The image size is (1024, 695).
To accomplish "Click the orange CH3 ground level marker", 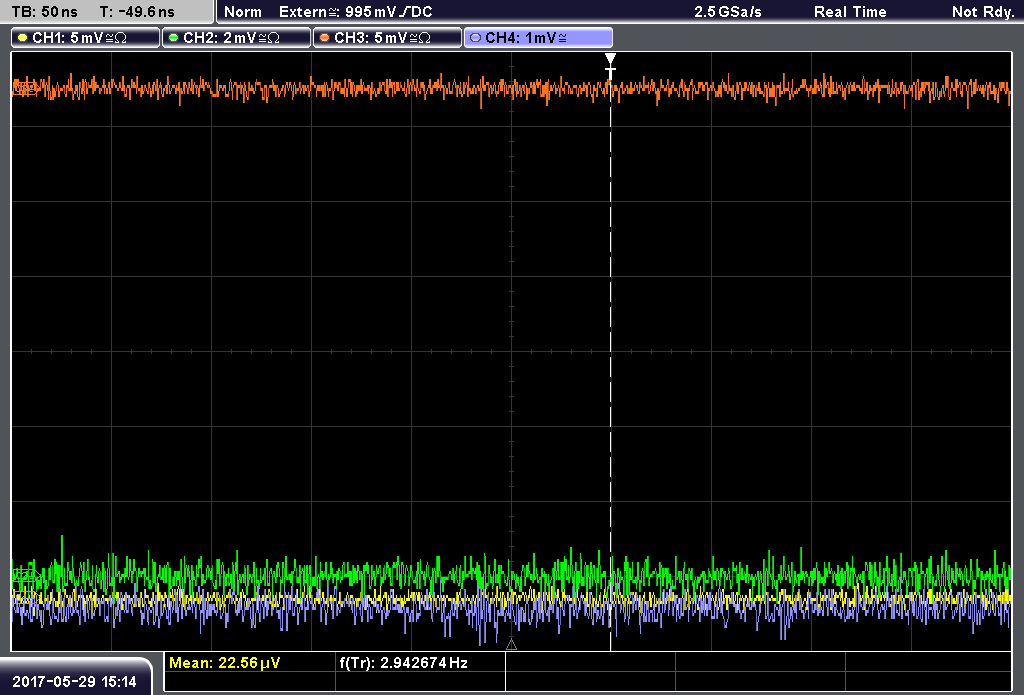I will click(x=24, y=88).
